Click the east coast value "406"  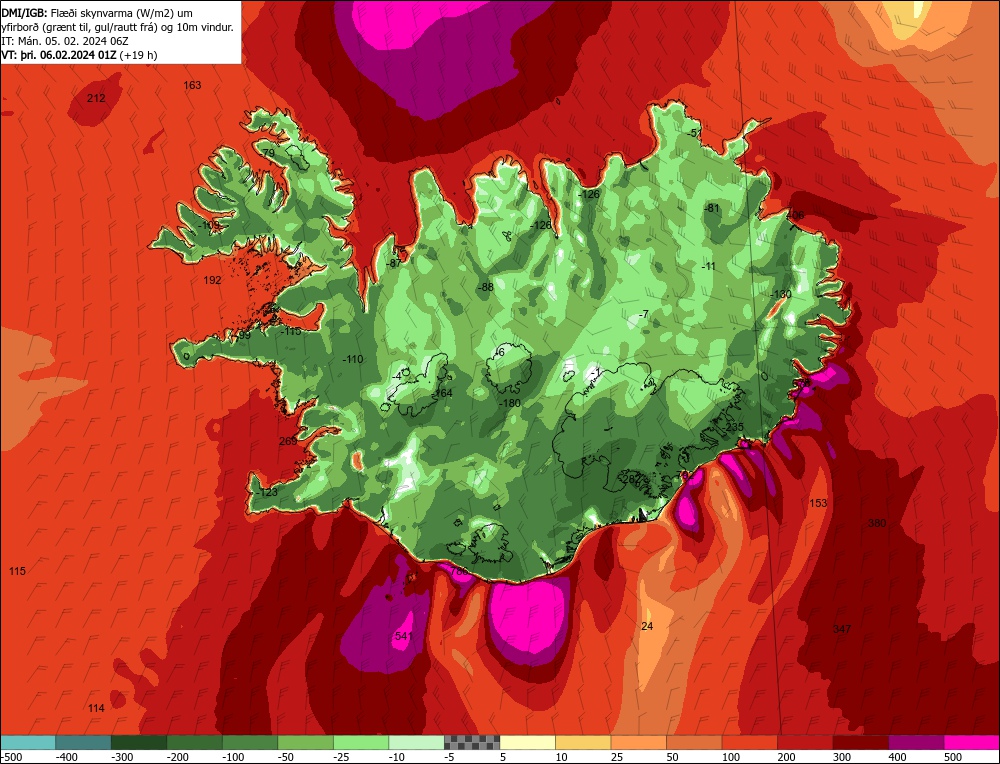(795, 215)
